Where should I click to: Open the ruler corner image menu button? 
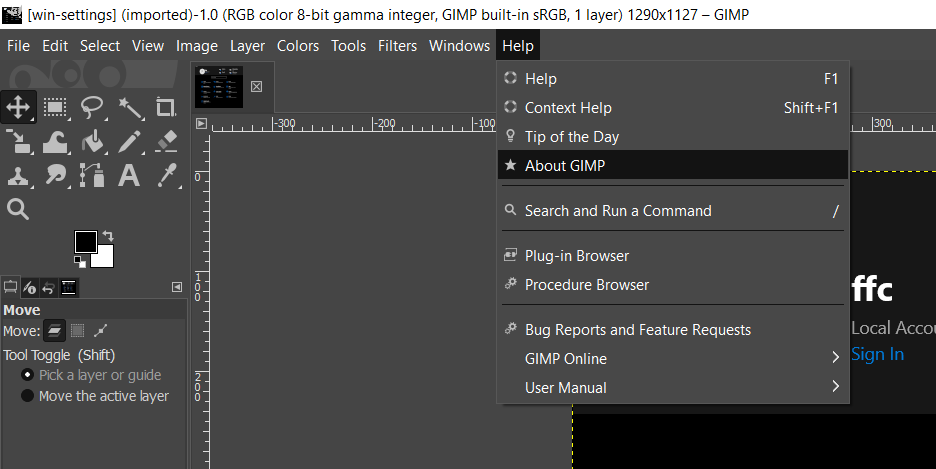pos(201,124)
